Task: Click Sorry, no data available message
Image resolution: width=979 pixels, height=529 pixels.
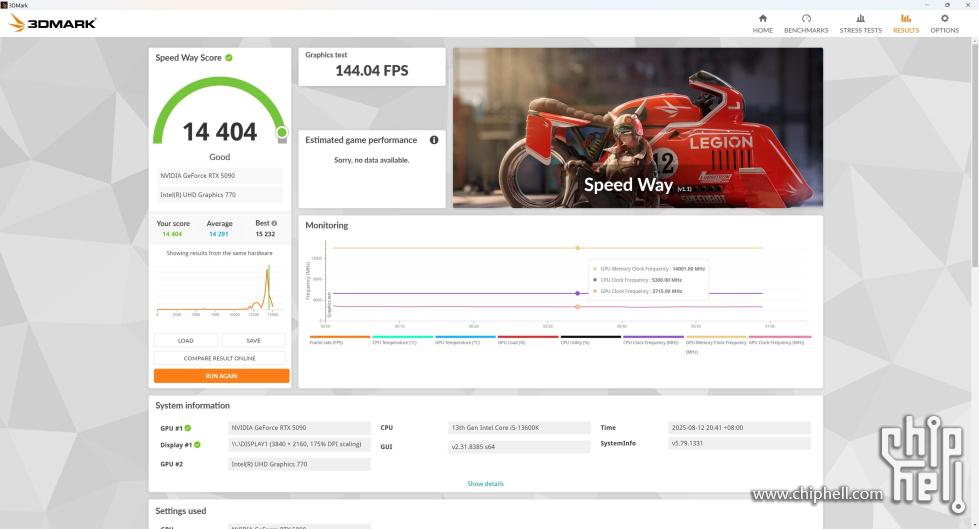Action: click(371, 161)
